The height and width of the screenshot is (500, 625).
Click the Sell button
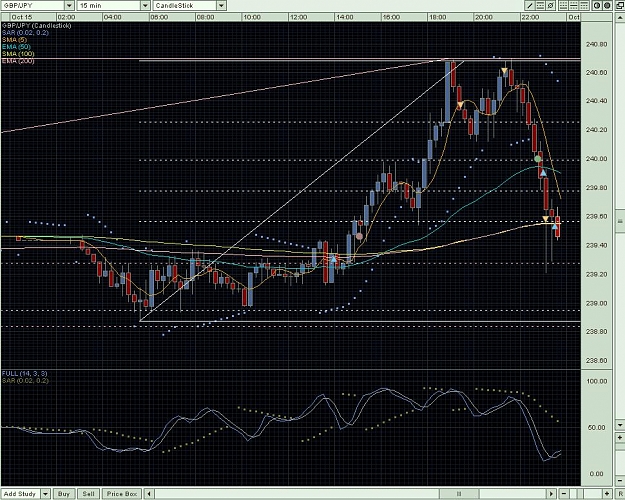(x=88, y=494)
